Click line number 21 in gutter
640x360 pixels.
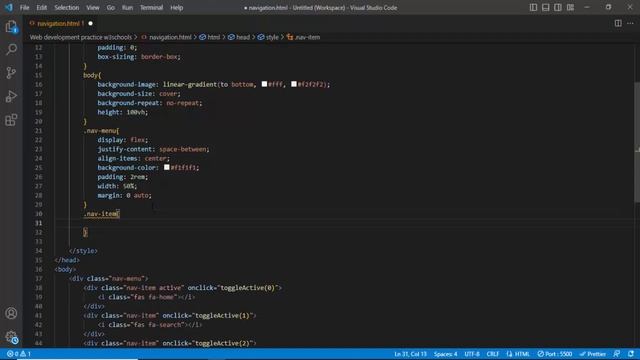(38, 131)
